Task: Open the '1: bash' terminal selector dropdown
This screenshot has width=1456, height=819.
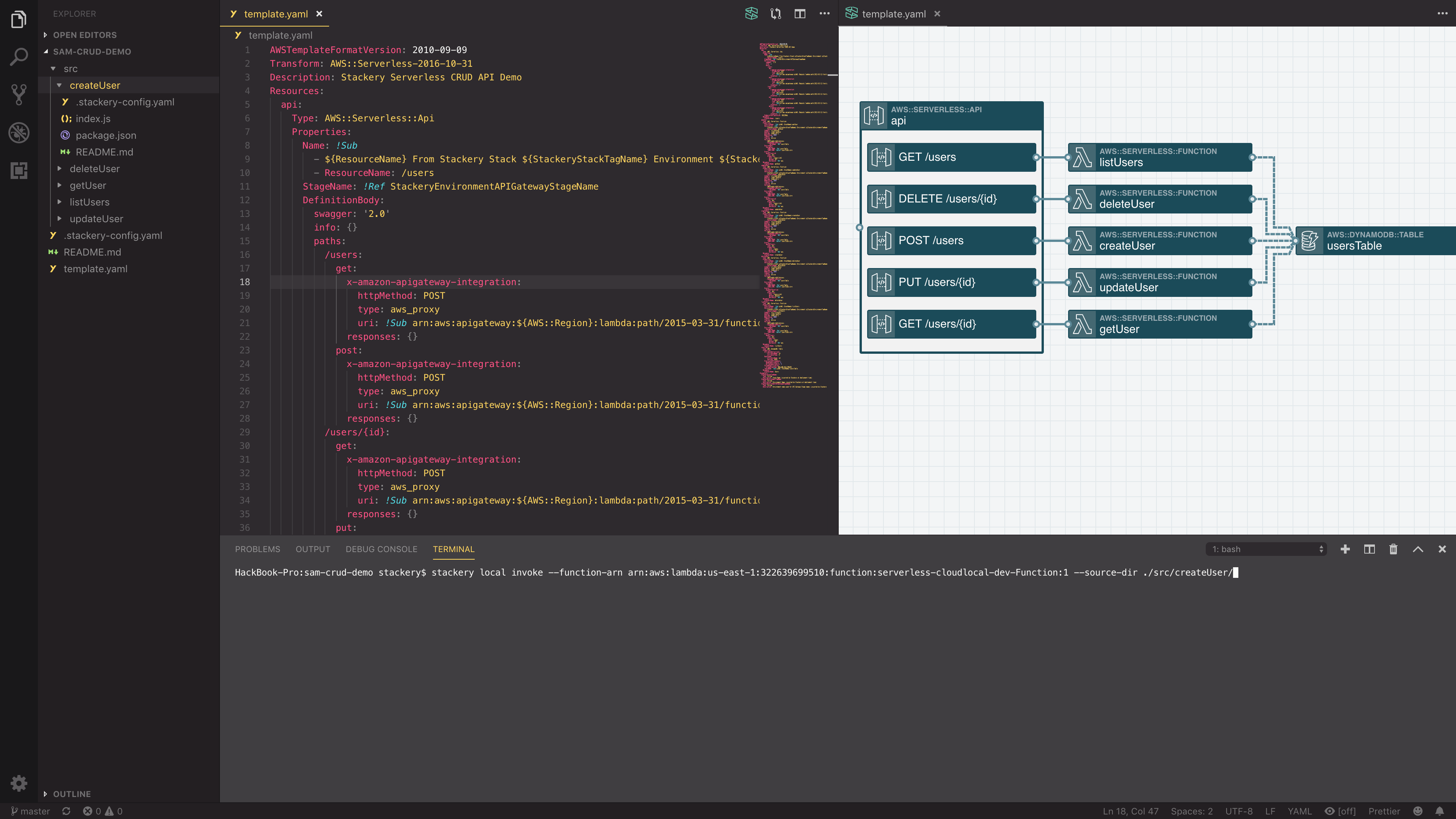Action: 1266,549
